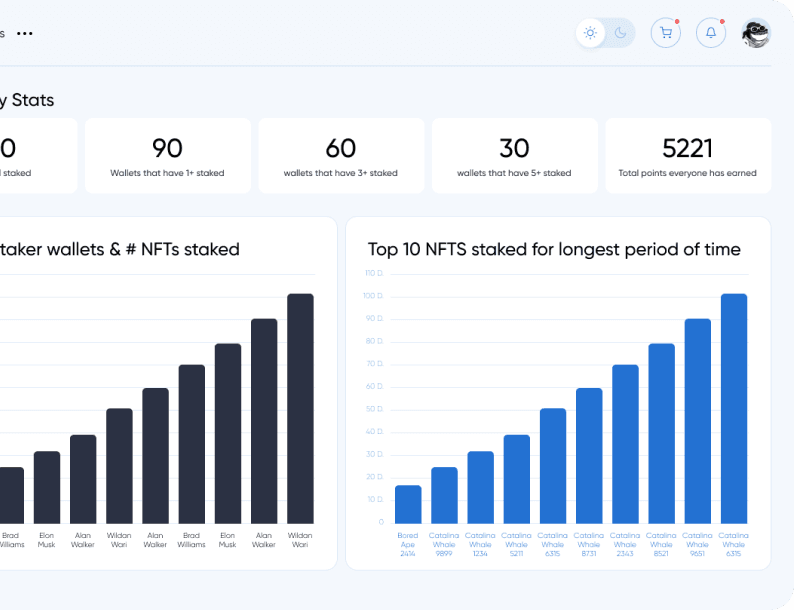Viewport: 794px width, 610px height.
Task: Pick the Catalina Whale 5211 bar
Action: point(517,478)
